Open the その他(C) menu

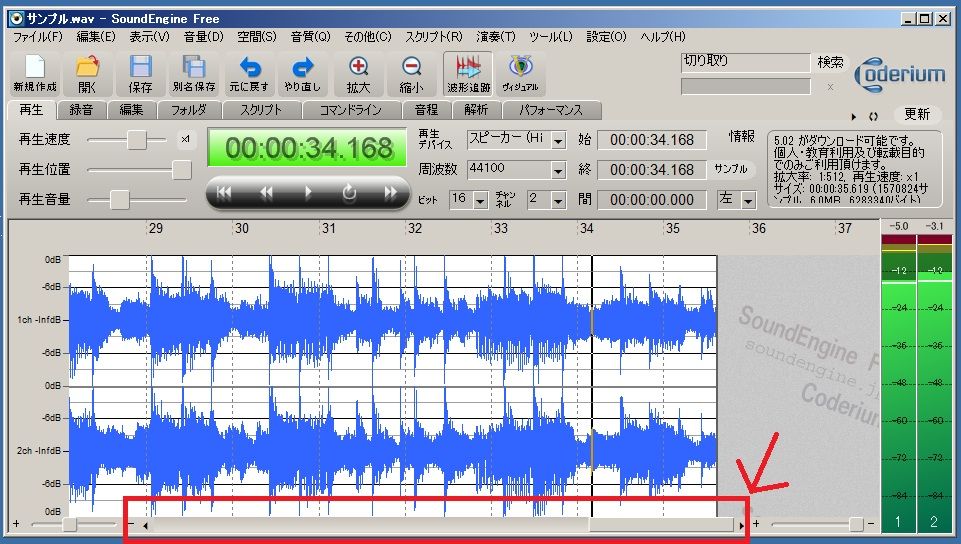point(368,37)
